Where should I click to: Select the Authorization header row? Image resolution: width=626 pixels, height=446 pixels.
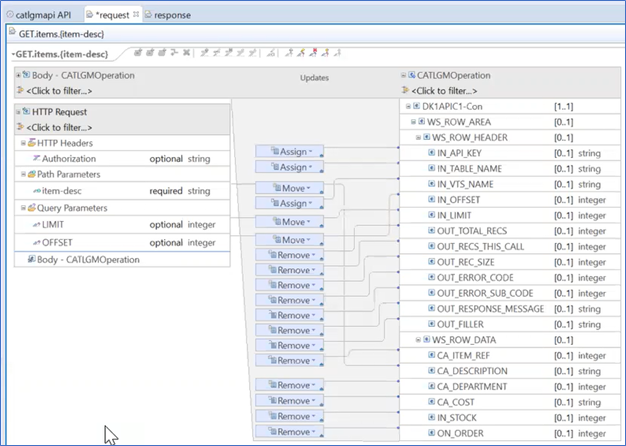click(122, 159)
